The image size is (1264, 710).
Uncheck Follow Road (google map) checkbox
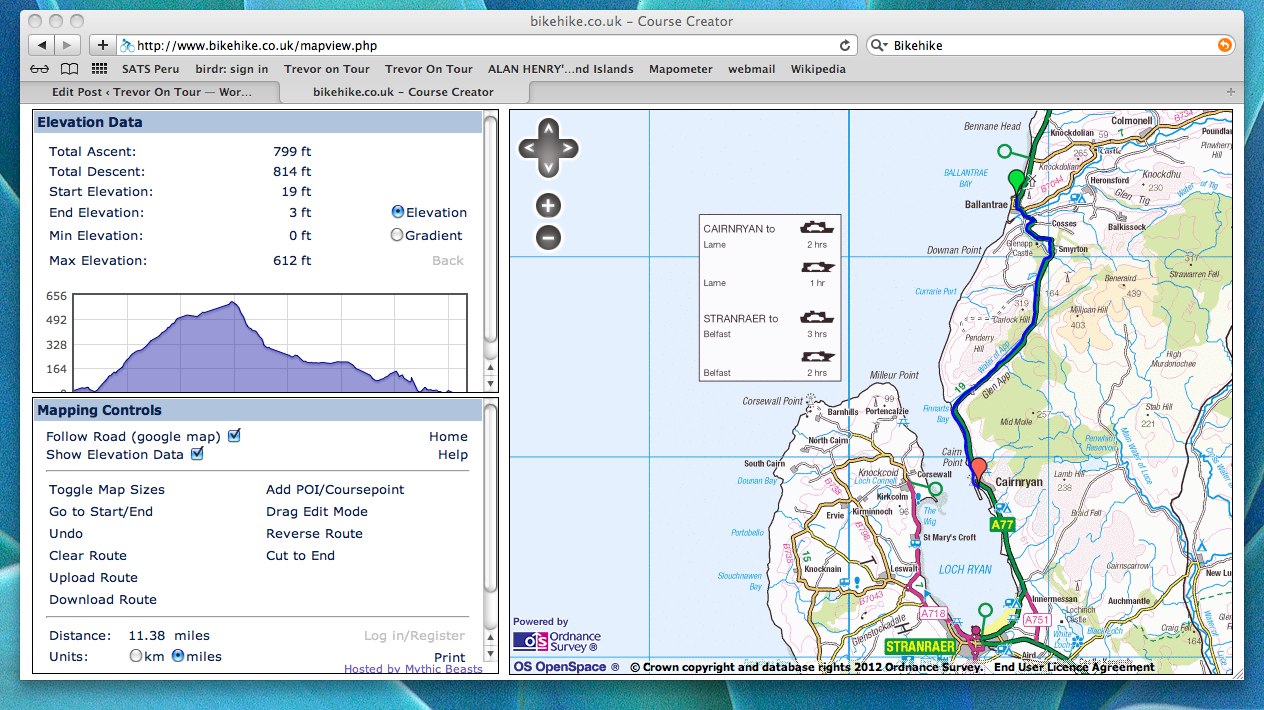click(x=234, y=436)
